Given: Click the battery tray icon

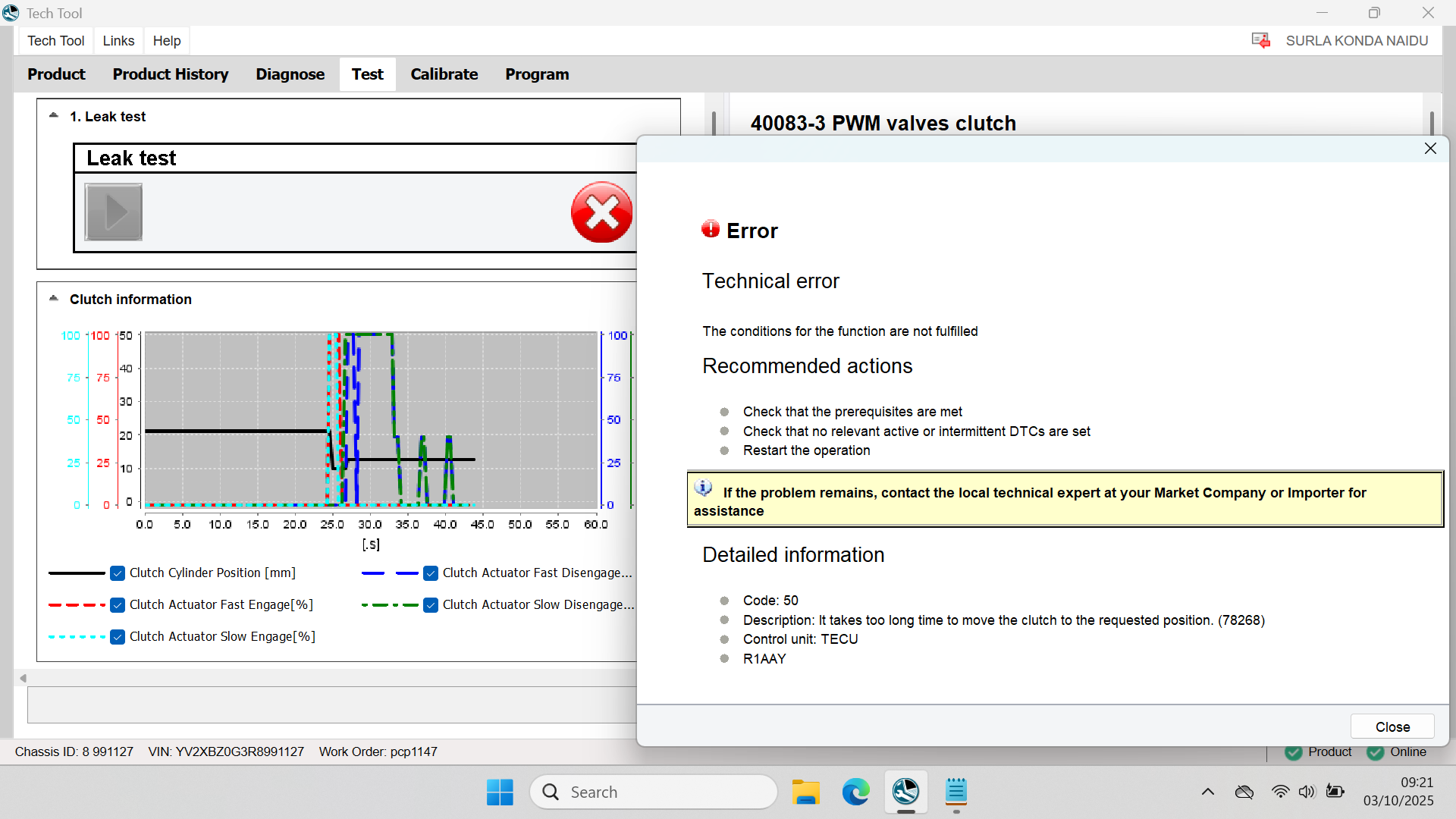Looking at the screenshot, I should (x=1335, y=792).
